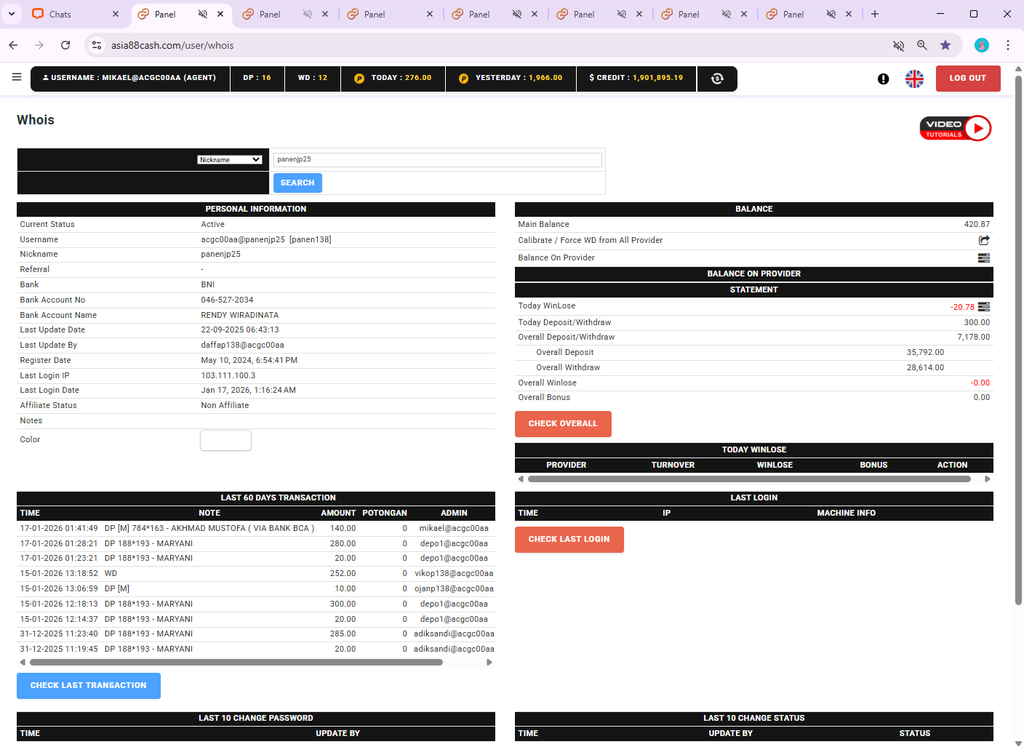Viewport: 1024px width, 747px height.
Task: Click the Today Winlose table horizontal scrollbar
Action: tap(749, 479)
